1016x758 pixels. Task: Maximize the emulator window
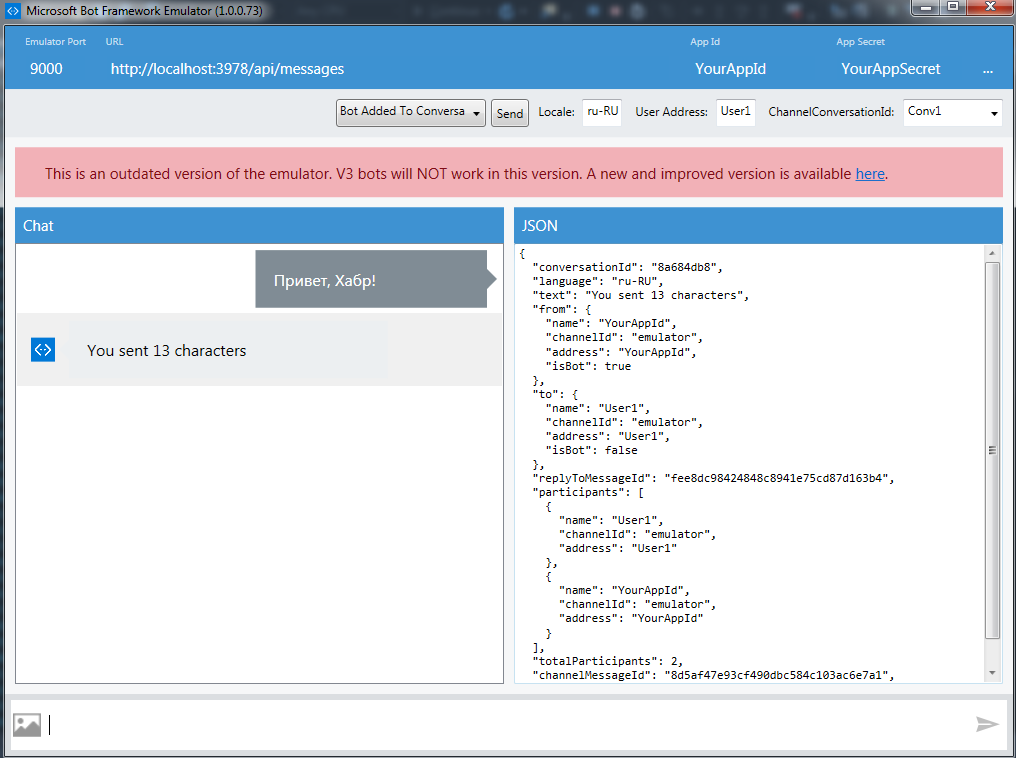tap(953, 7)
